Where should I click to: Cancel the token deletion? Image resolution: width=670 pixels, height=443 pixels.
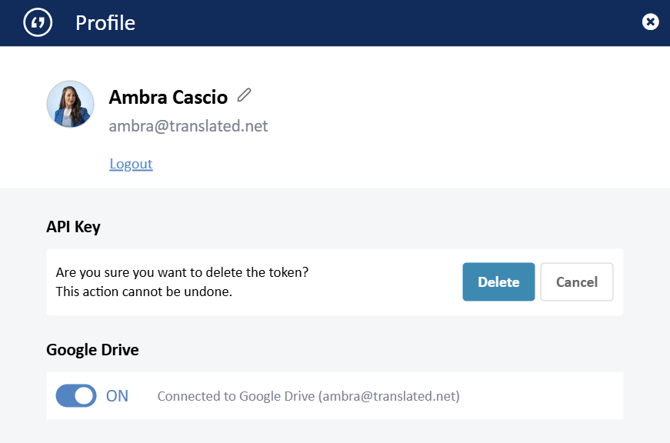(576, 282)
